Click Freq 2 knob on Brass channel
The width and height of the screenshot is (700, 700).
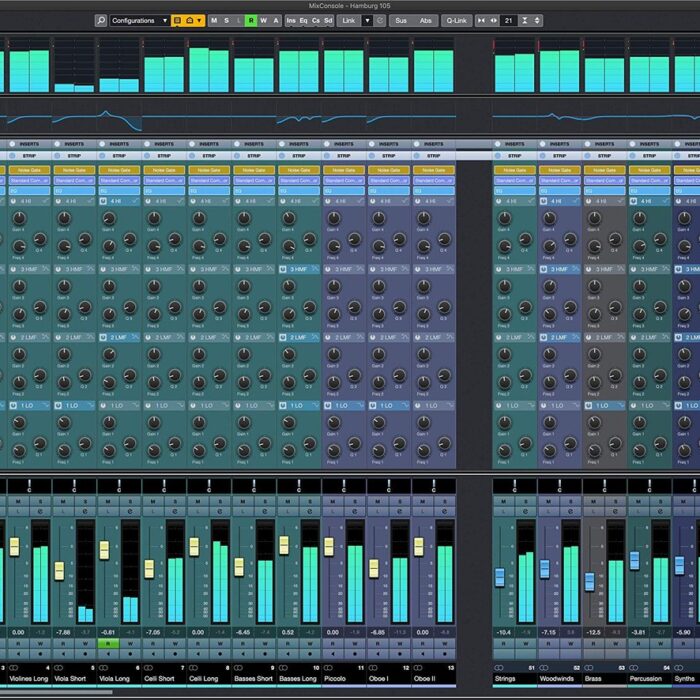(594, 383)
